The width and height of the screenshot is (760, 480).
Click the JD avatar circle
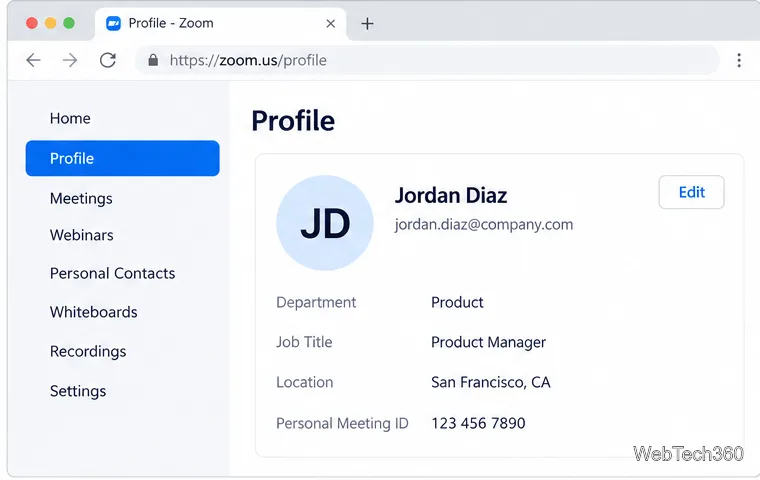[325, 223]
